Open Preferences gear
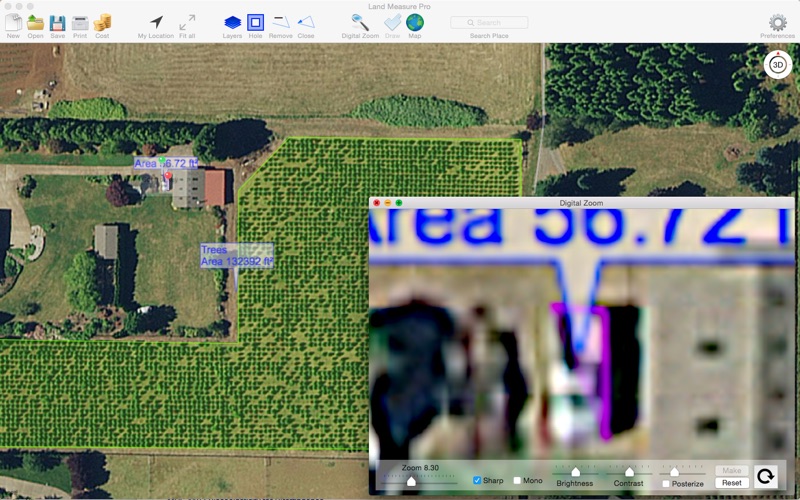Screen dimensions: 800x500 coord(778,22)
